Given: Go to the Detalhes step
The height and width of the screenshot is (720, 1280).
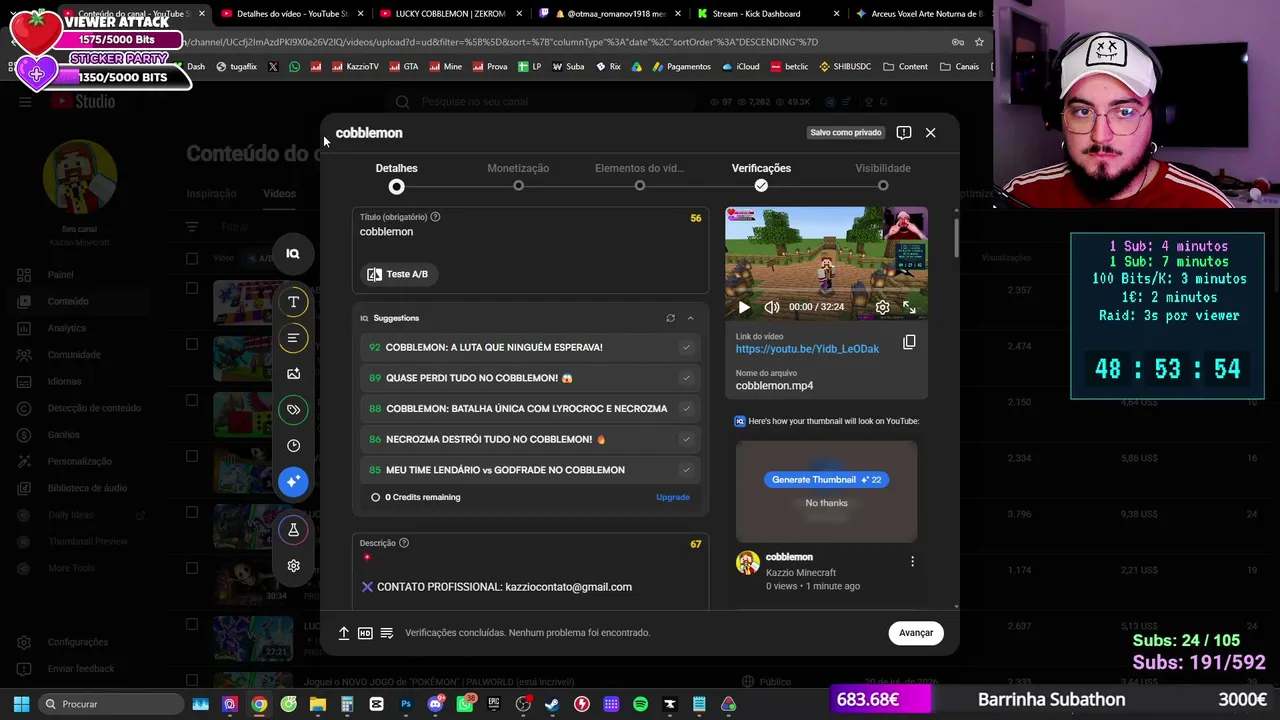Looking at the screenshot, I should [397, 176].
